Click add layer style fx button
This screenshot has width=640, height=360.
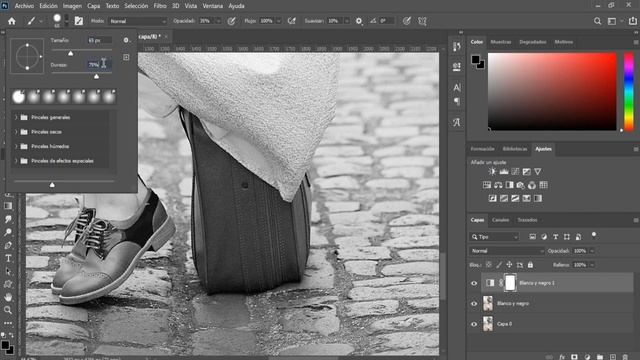[562, 357]
